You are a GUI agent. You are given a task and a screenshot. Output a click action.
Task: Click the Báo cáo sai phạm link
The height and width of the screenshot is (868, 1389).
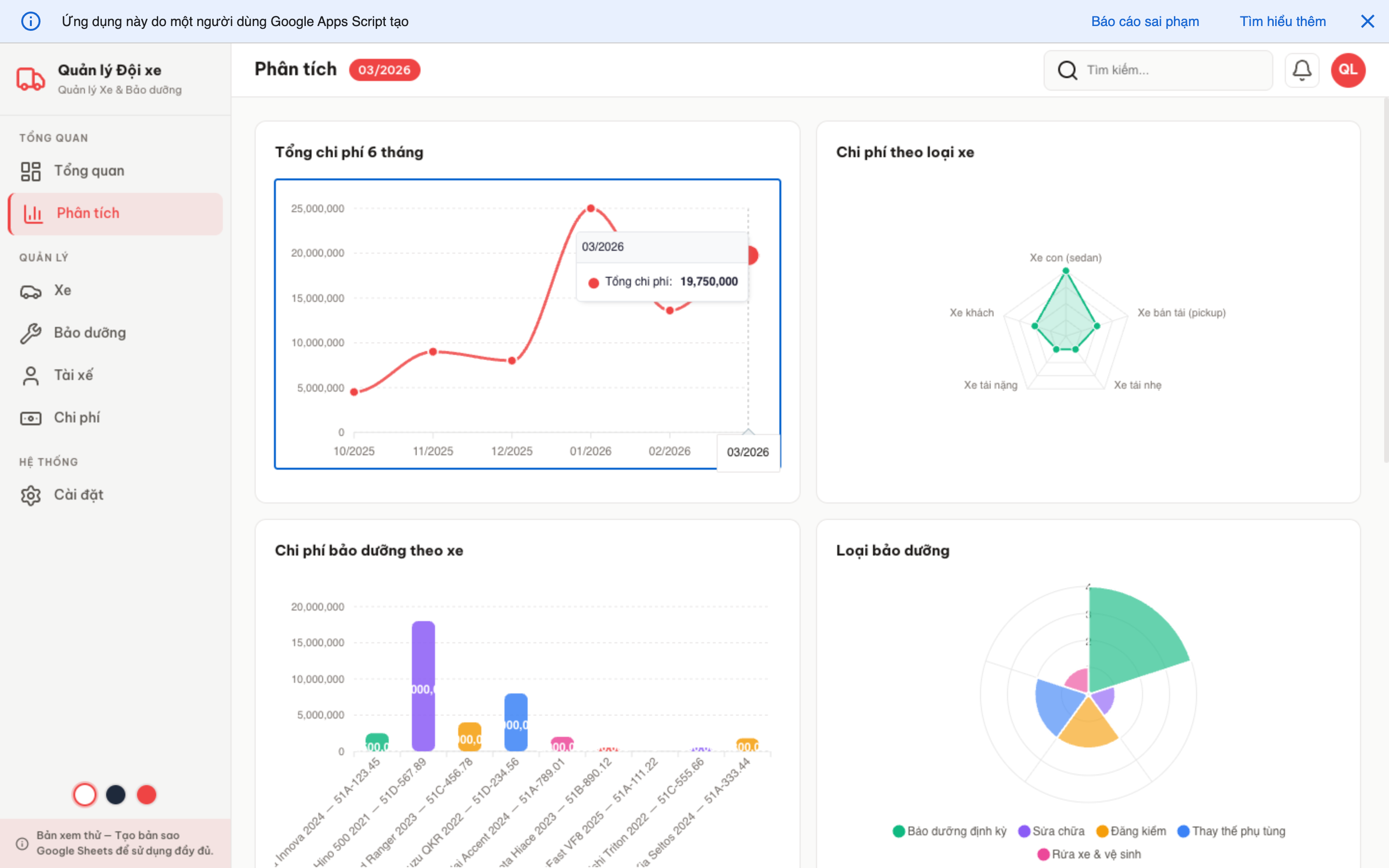tap(1144, 21)
